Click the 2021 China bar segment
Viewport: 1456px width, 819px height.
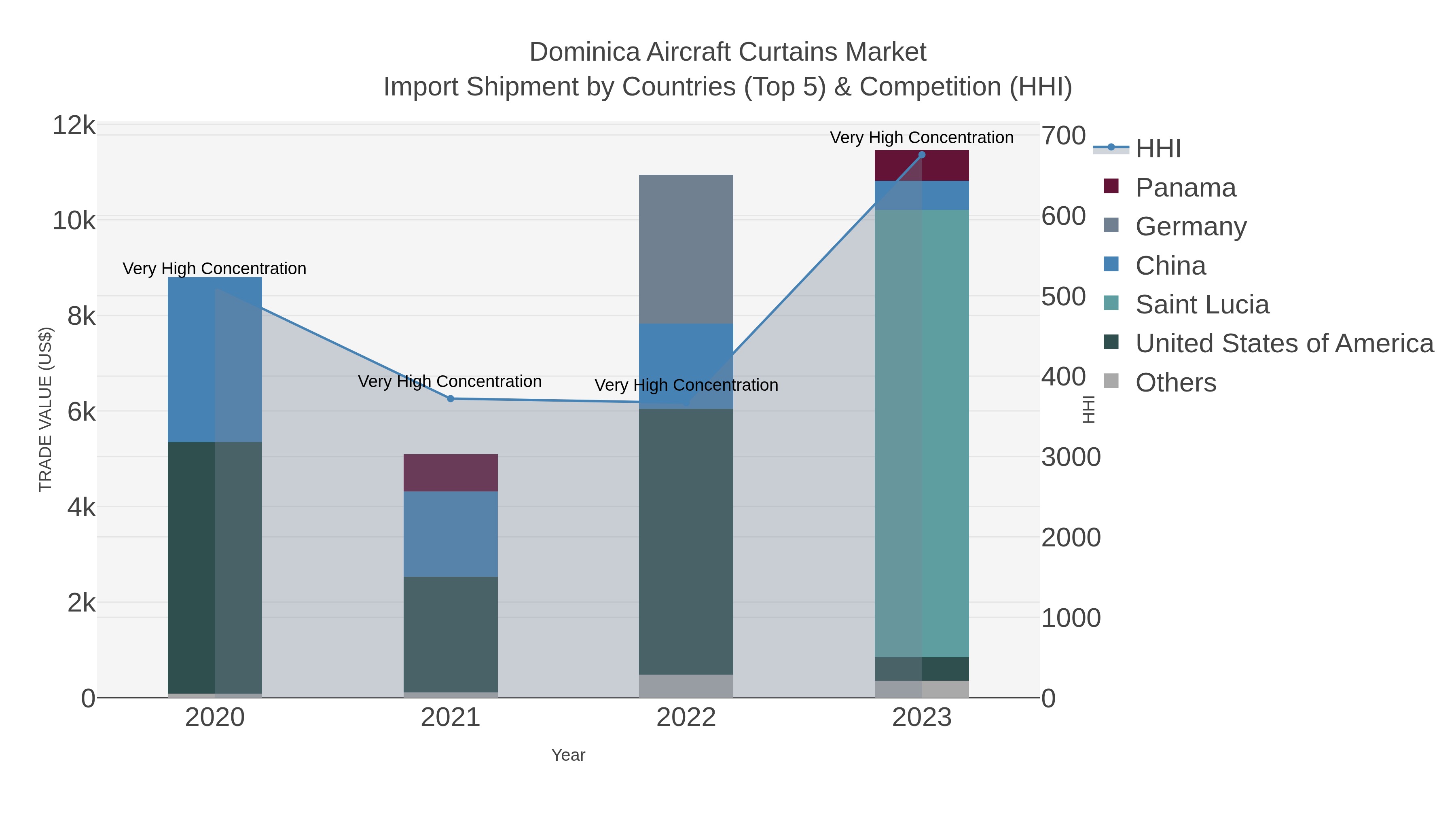pos(451,534)
